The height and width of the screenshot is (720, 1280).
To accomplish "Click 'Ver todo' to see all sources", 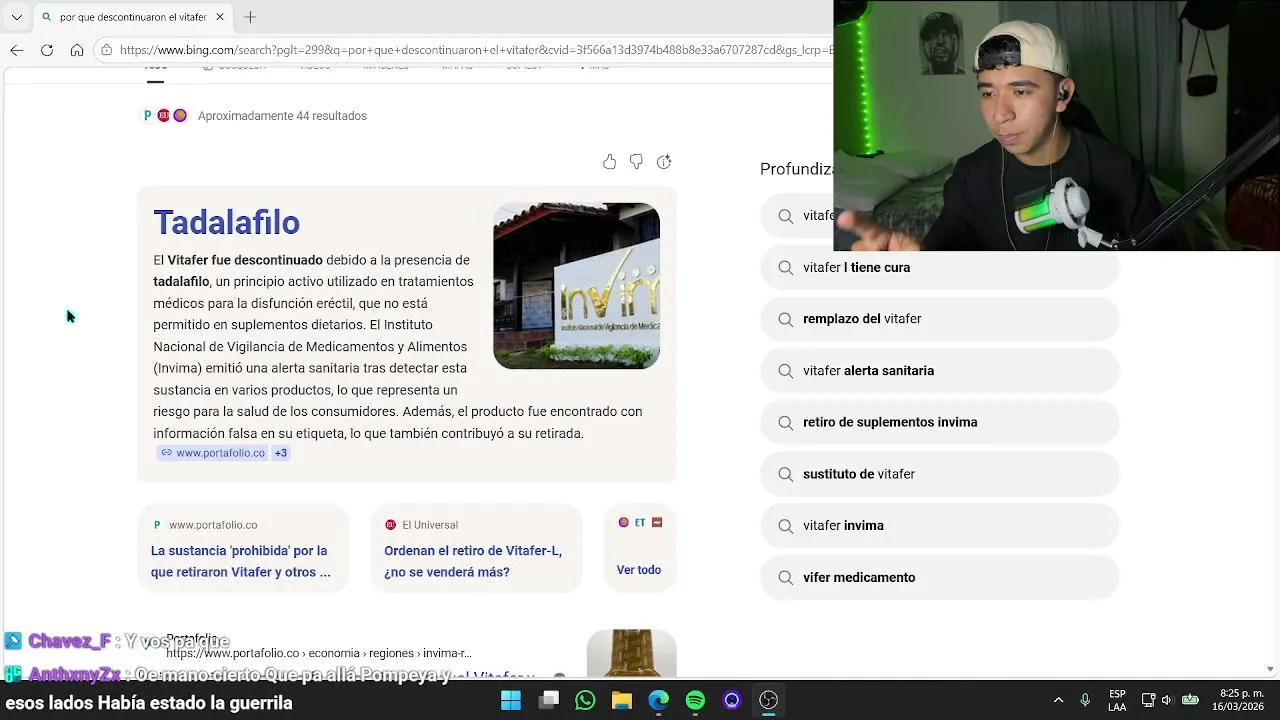I will pyautogui.click(x=639, y=570).
